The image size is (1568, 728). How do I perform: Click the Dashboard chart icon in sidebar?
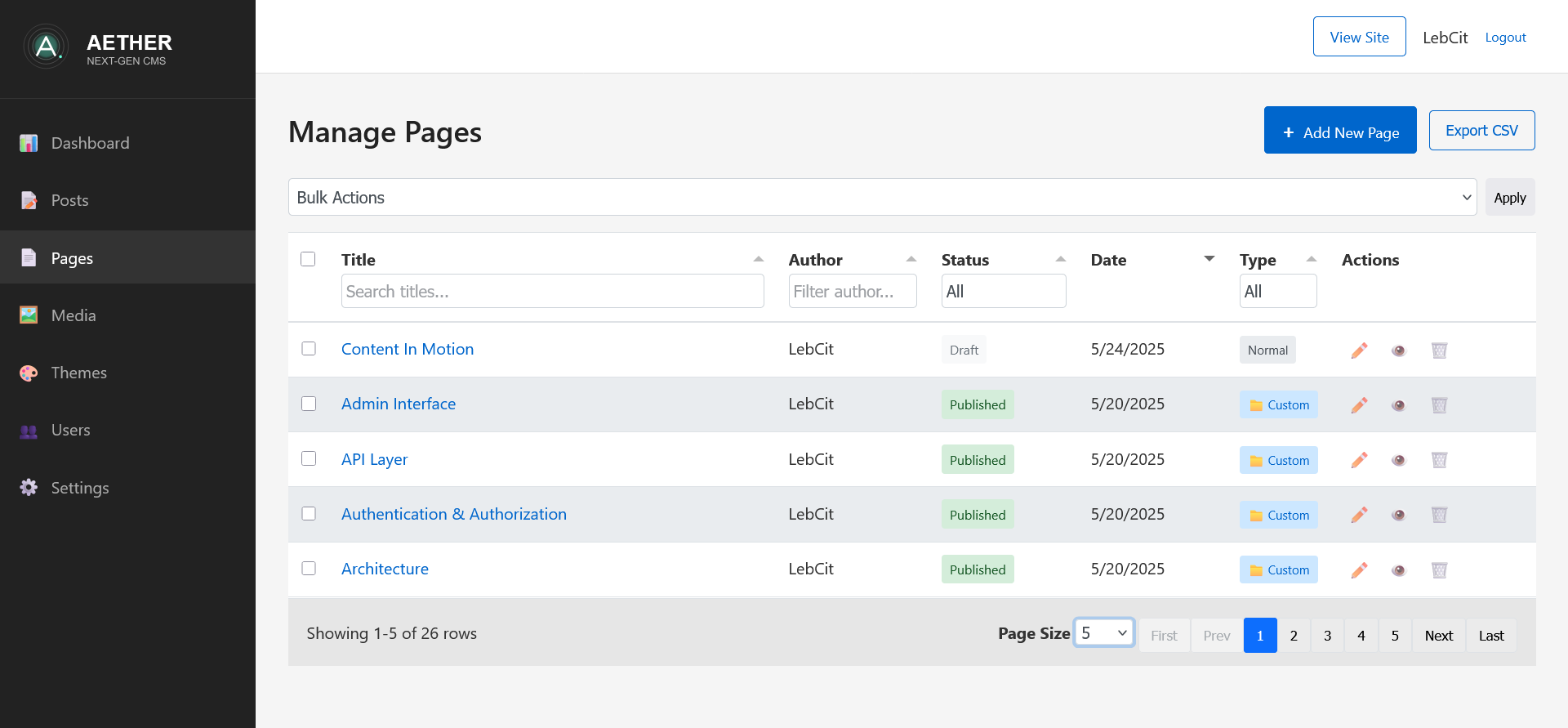point(29,143)
